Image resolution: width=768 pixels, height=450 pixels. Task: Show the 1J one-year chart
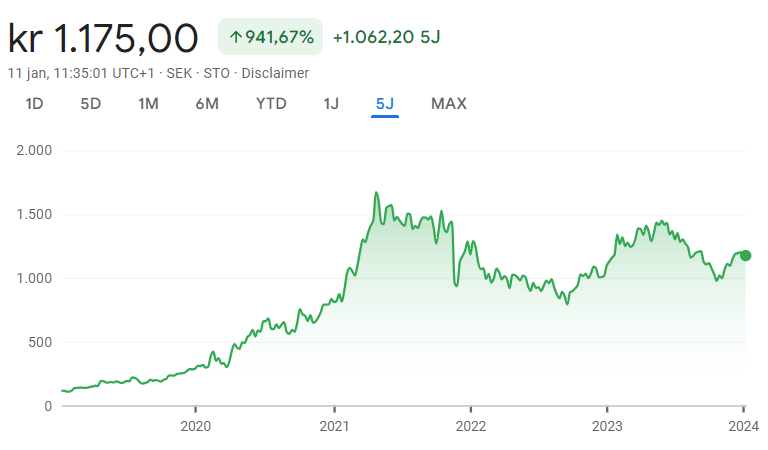[331, 104]
